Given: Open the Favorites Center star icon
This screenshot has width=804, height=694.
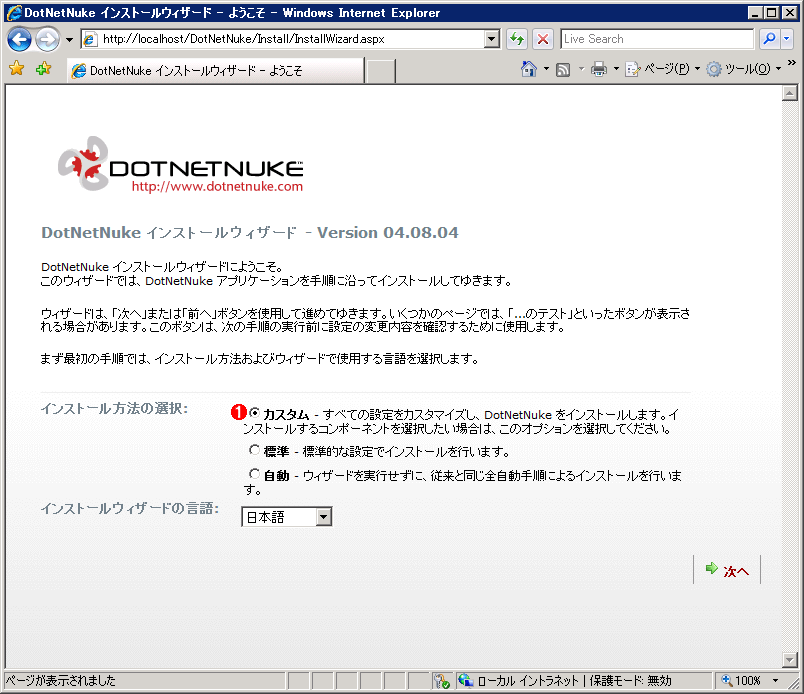Looking at the screenshot, I should tap(16, 68).
